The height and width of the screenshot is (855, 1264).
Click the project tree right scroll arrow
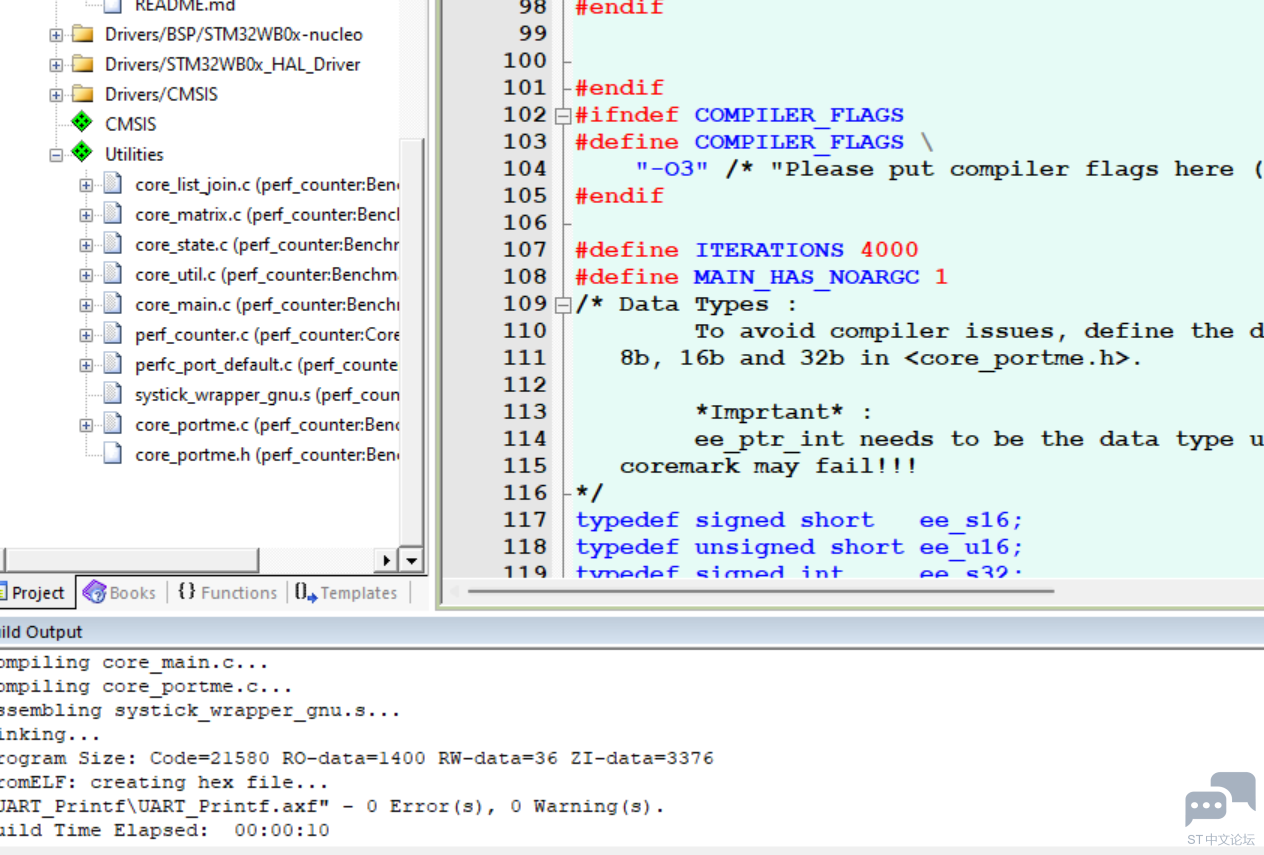click(387, 561)
